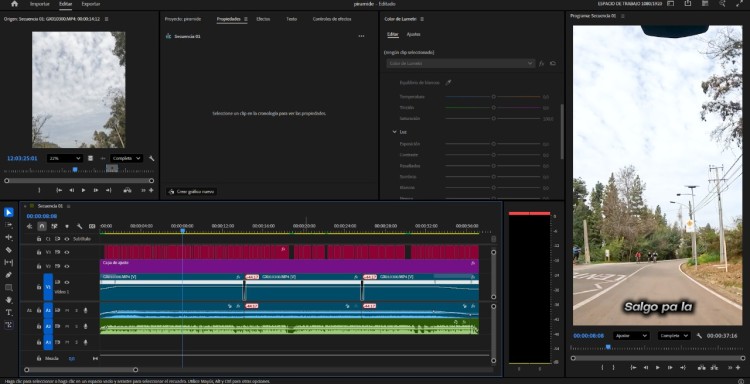Select the Razor tool
Viewport: 750px width, 384px height.
click(x=9, y=250)
